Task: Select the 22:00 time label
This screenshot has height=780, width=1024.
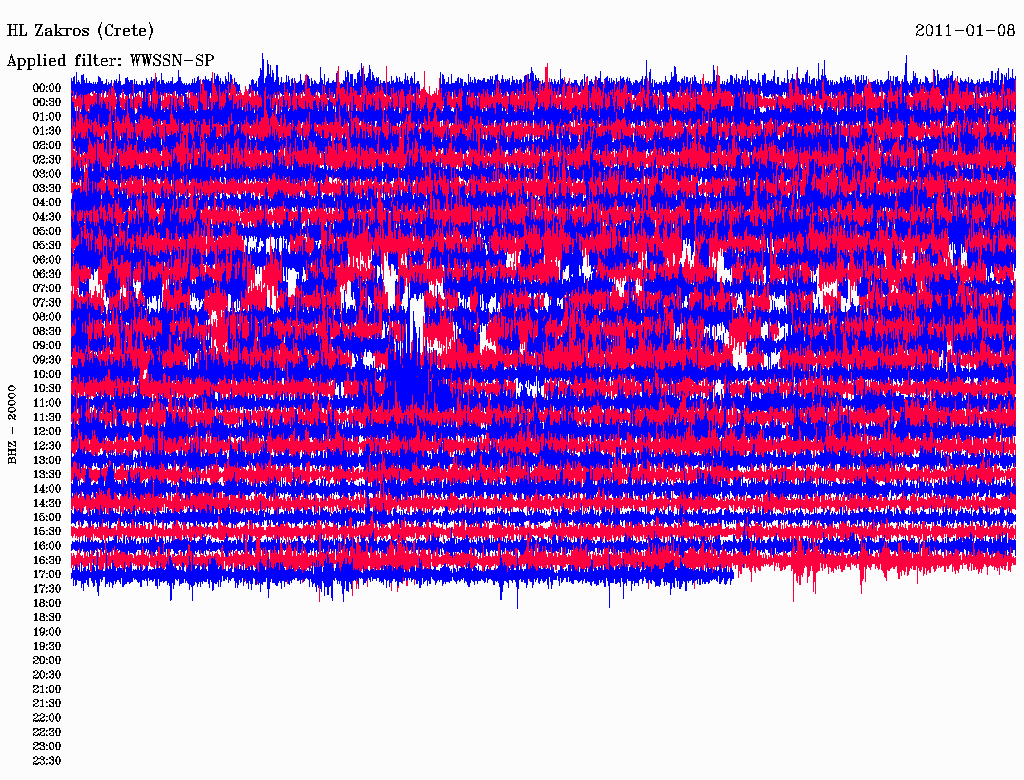Action: tap(47, 718)
